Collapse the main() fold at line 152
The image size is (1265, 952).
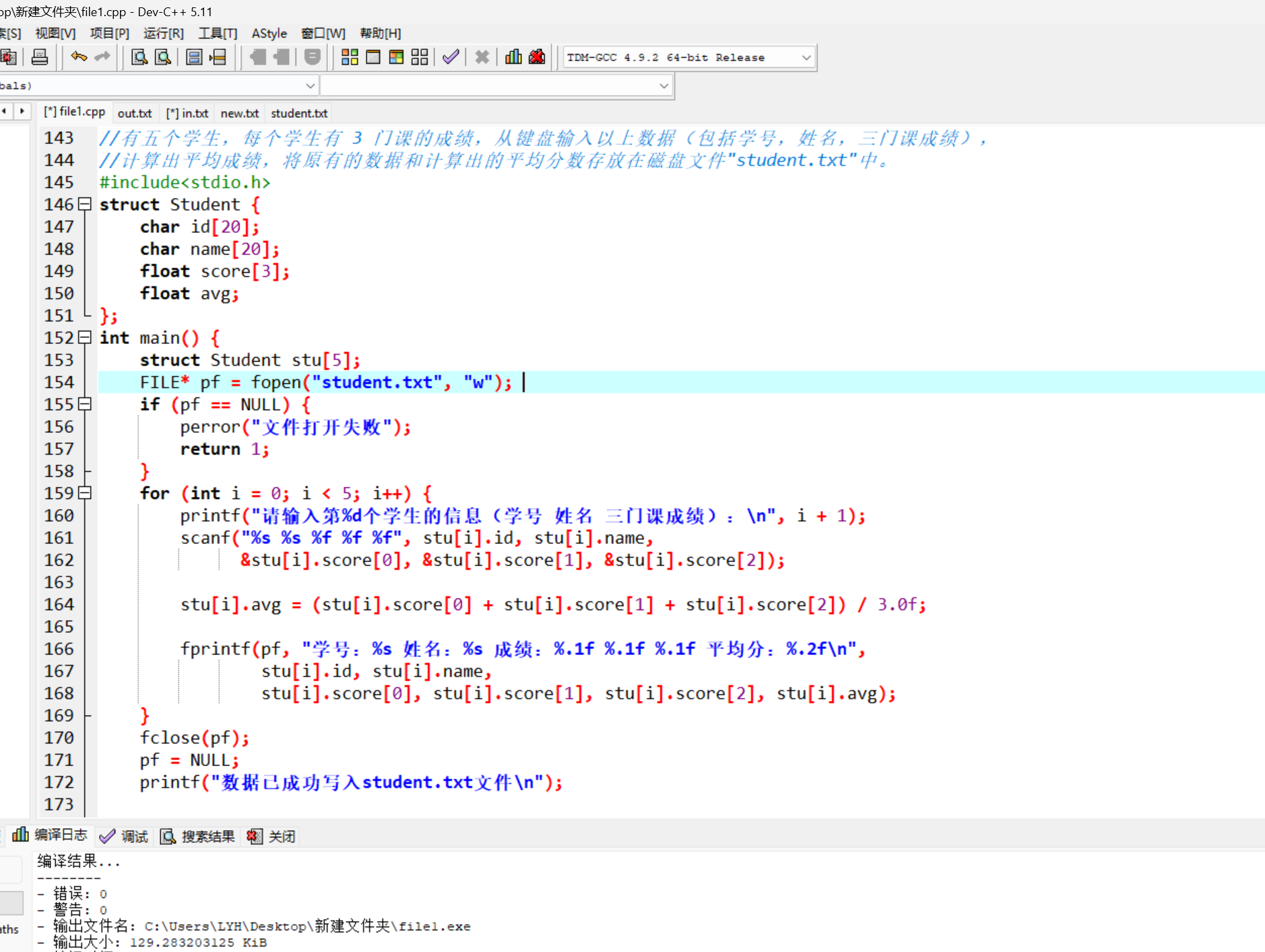coord(85,337)
